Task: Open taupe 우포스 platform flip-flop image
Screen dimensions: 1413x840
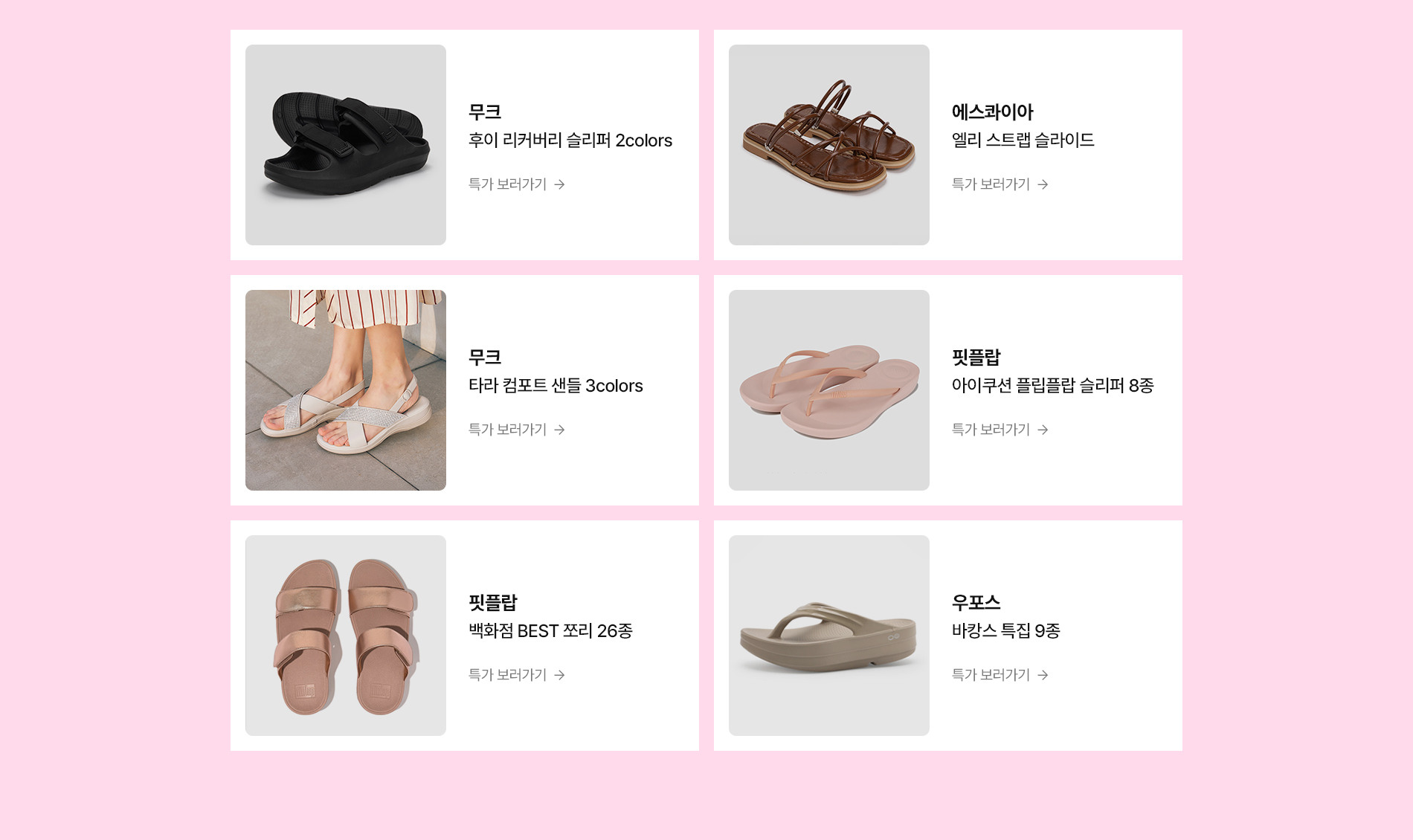Action: pos(829,636)
